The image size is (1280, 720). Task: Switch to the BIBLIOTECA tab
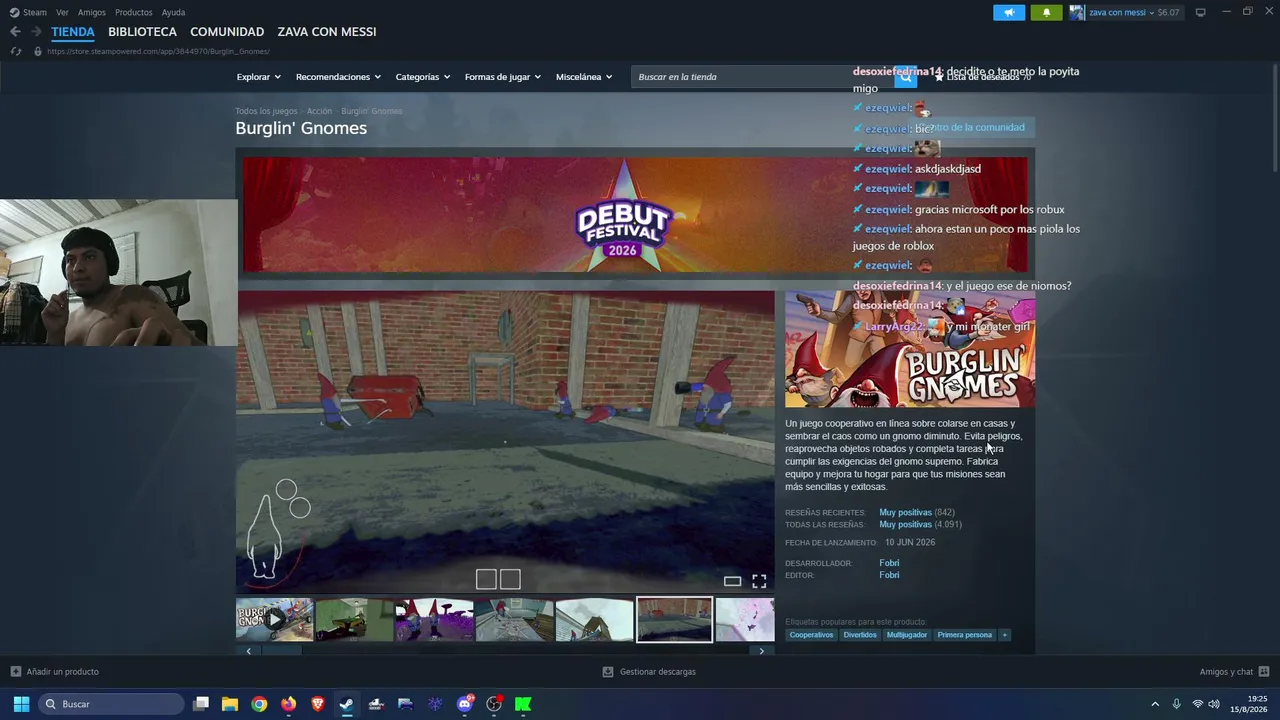click(142, 32)
